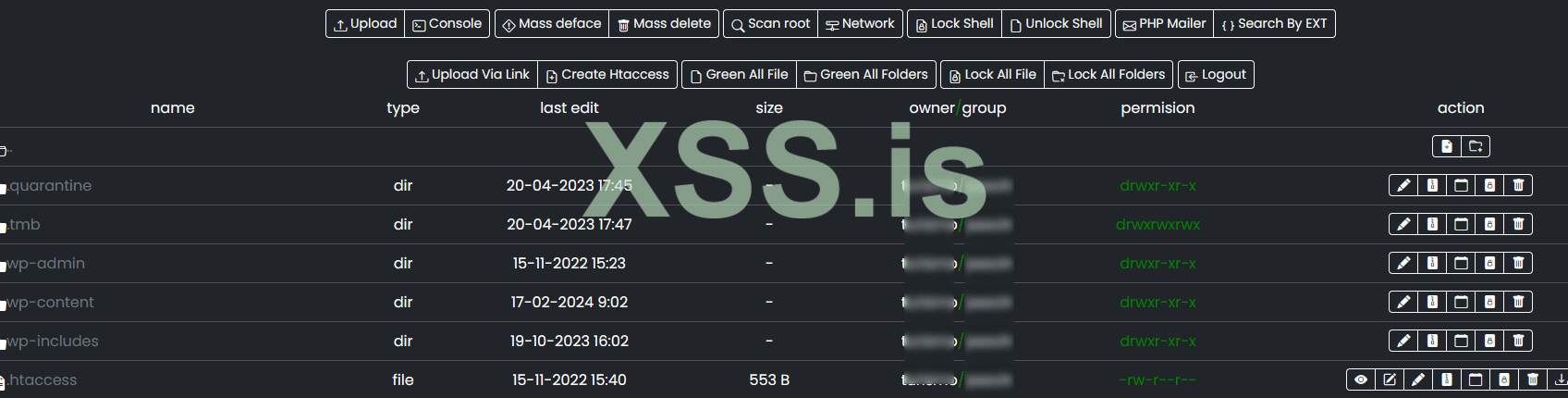Click the padlock icon in wp-includes row

click(1489, 341)
